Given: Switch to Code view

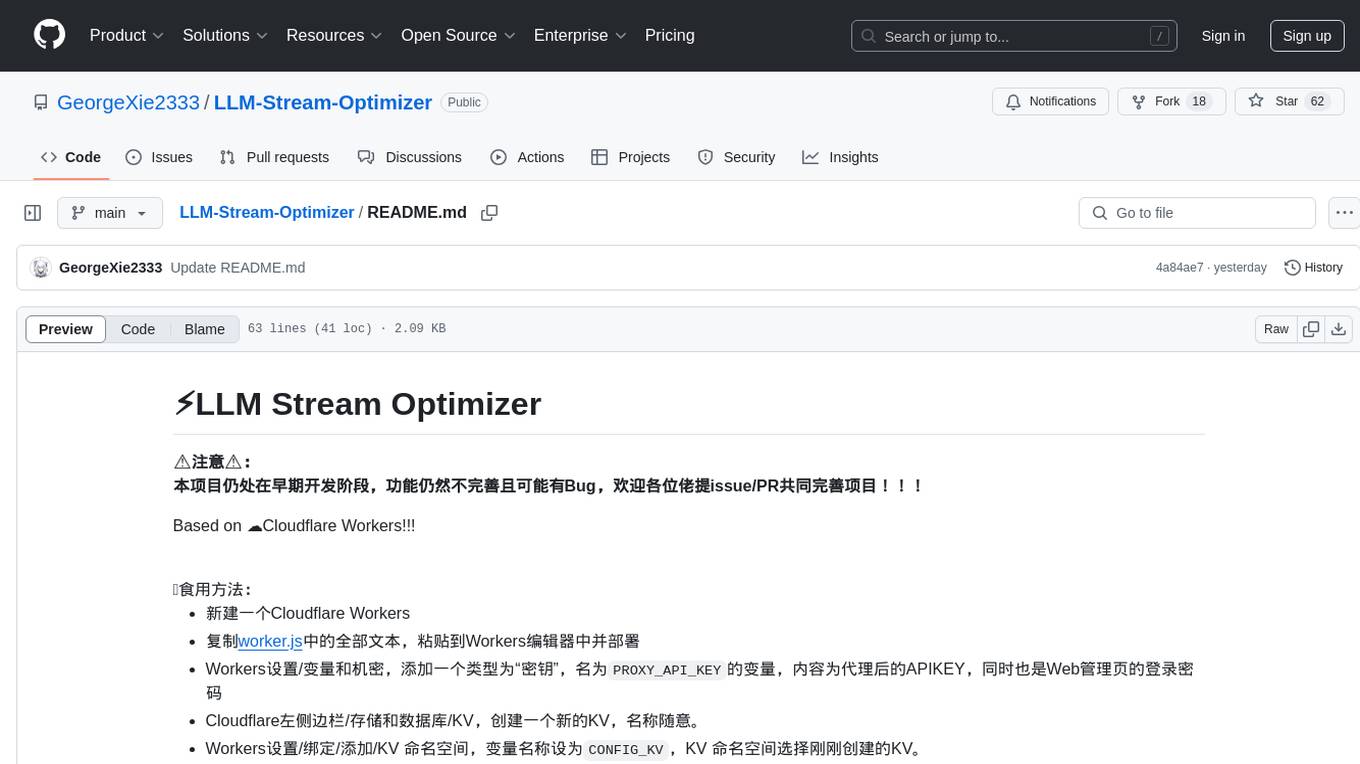Looking at the screenshot, I should pyautogui.click(x=138, y=329).
